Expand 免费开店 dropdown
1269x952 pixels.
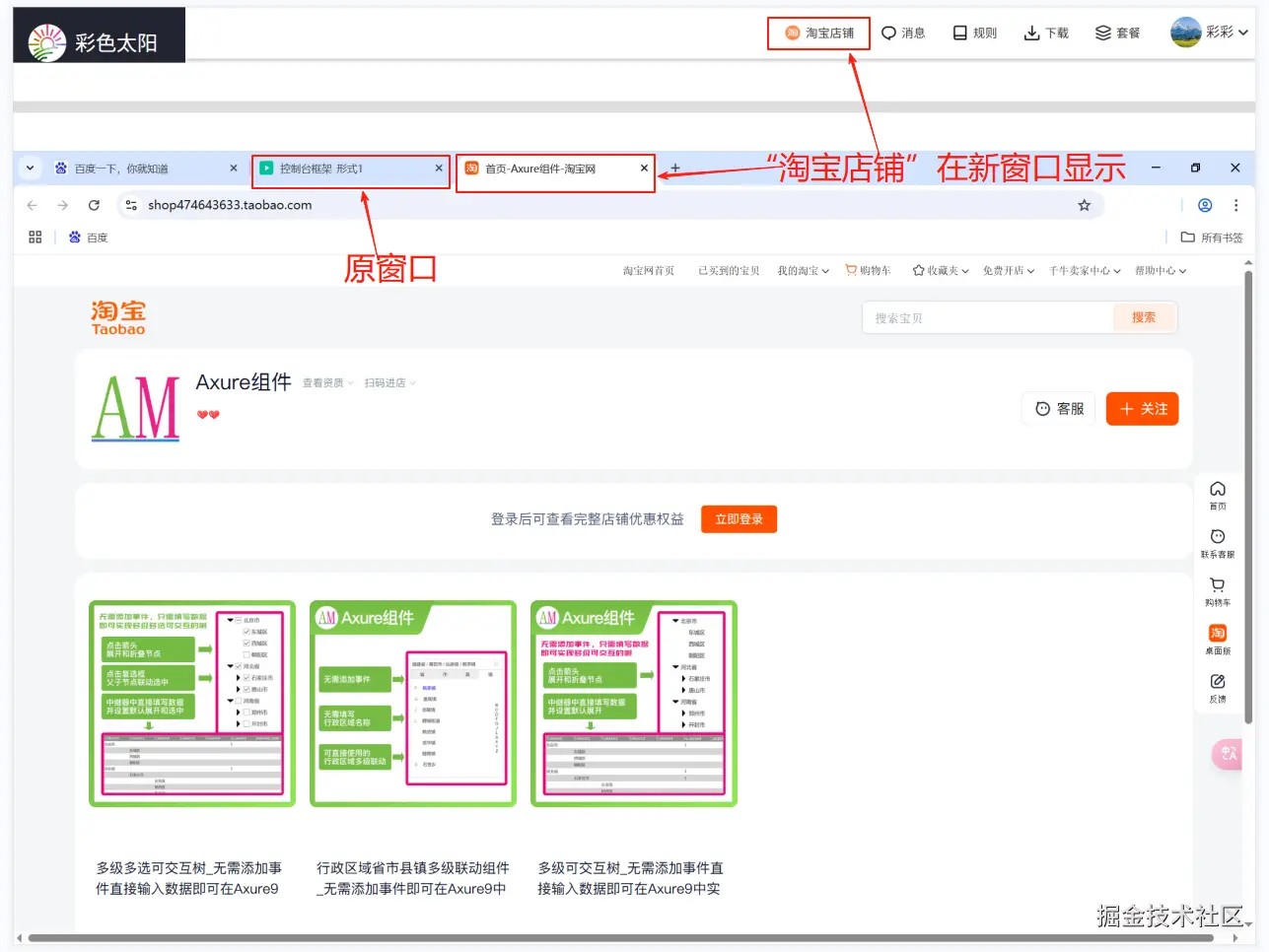pos(1008,270)
